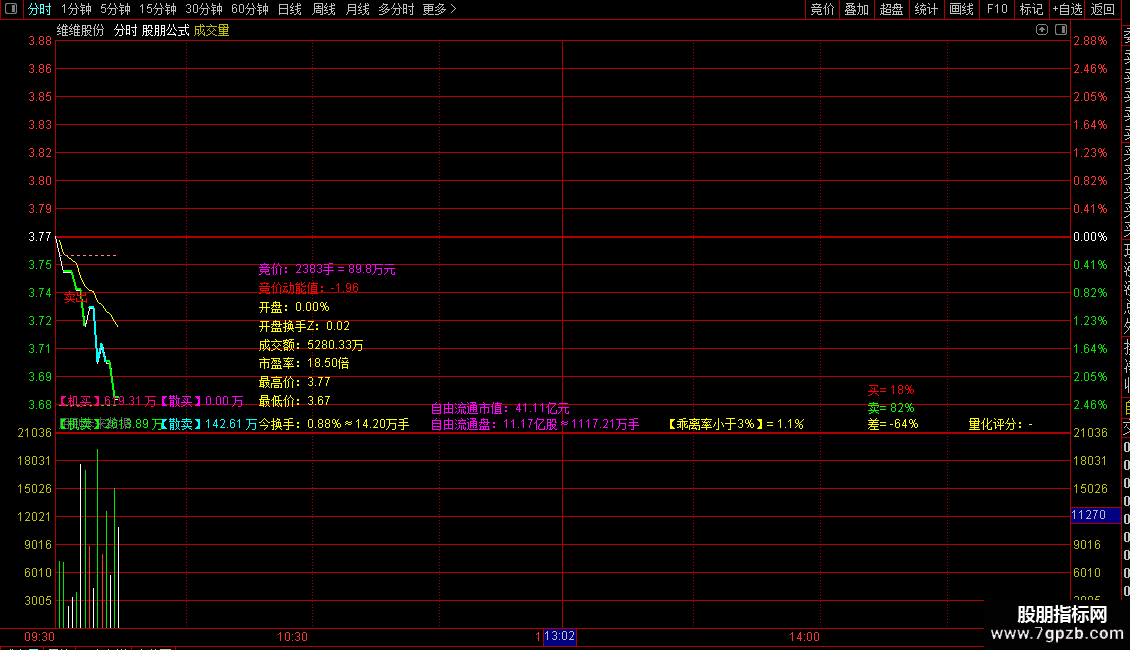
Task: Switch to the 30分钟 chart period
Action: pos(204,9)
